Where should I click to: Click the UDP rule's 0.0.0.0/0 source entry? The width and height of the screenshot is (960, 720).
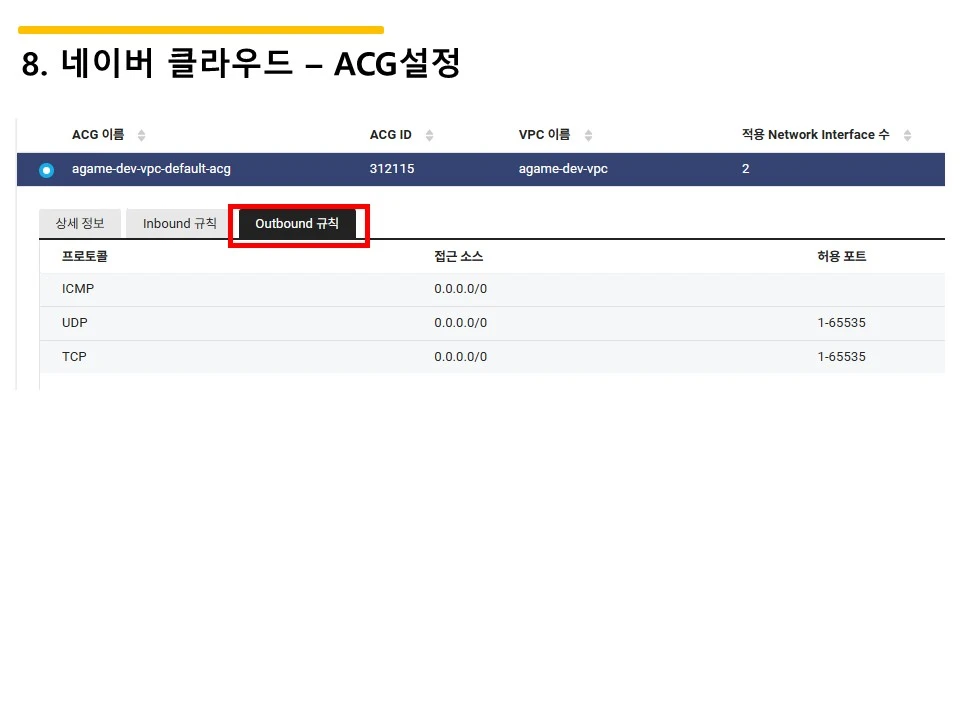click(460, 322)
